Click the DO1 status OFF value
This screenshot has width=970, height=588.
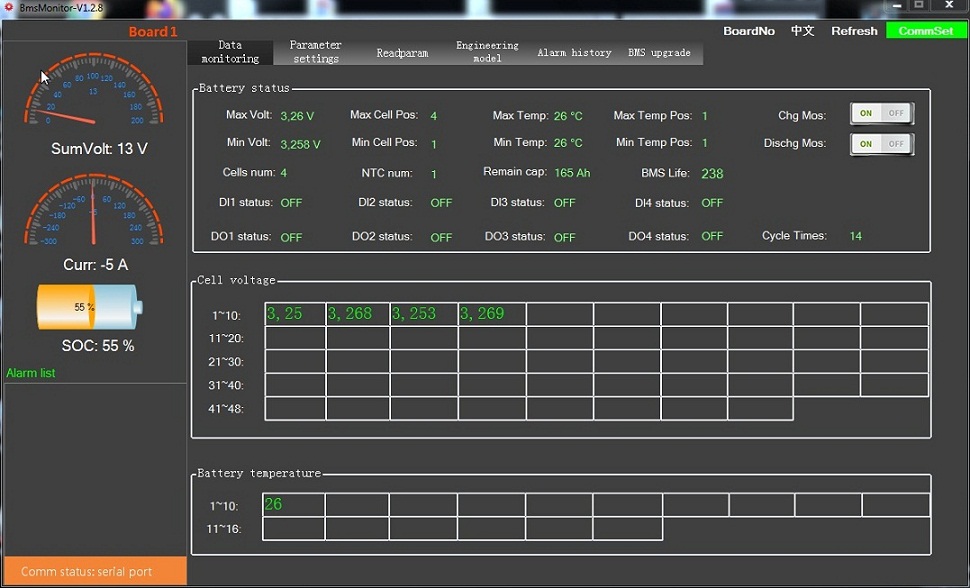291,237
